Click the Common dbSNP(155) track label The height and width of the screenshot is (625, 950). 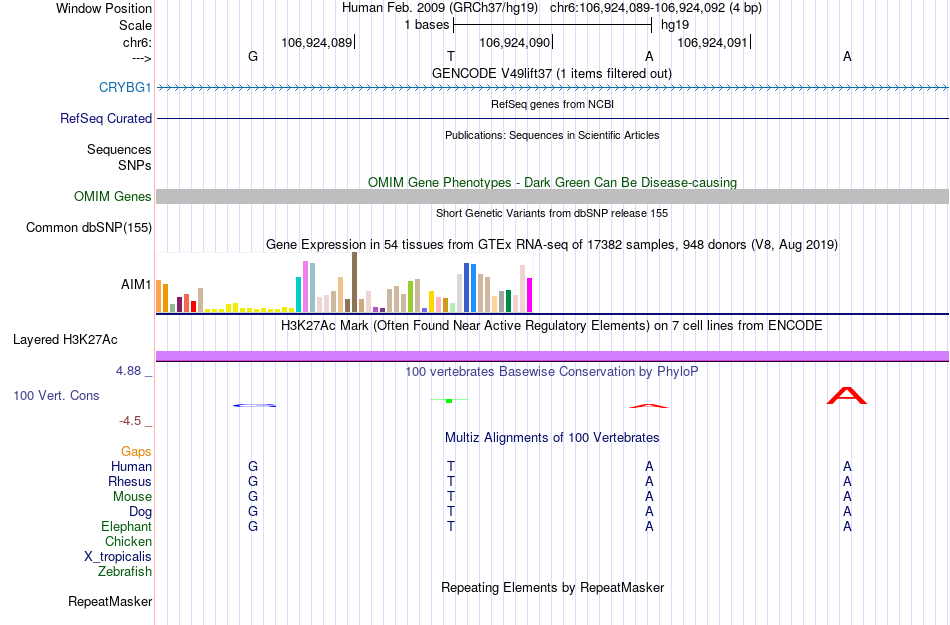click(x=88, y=228)
